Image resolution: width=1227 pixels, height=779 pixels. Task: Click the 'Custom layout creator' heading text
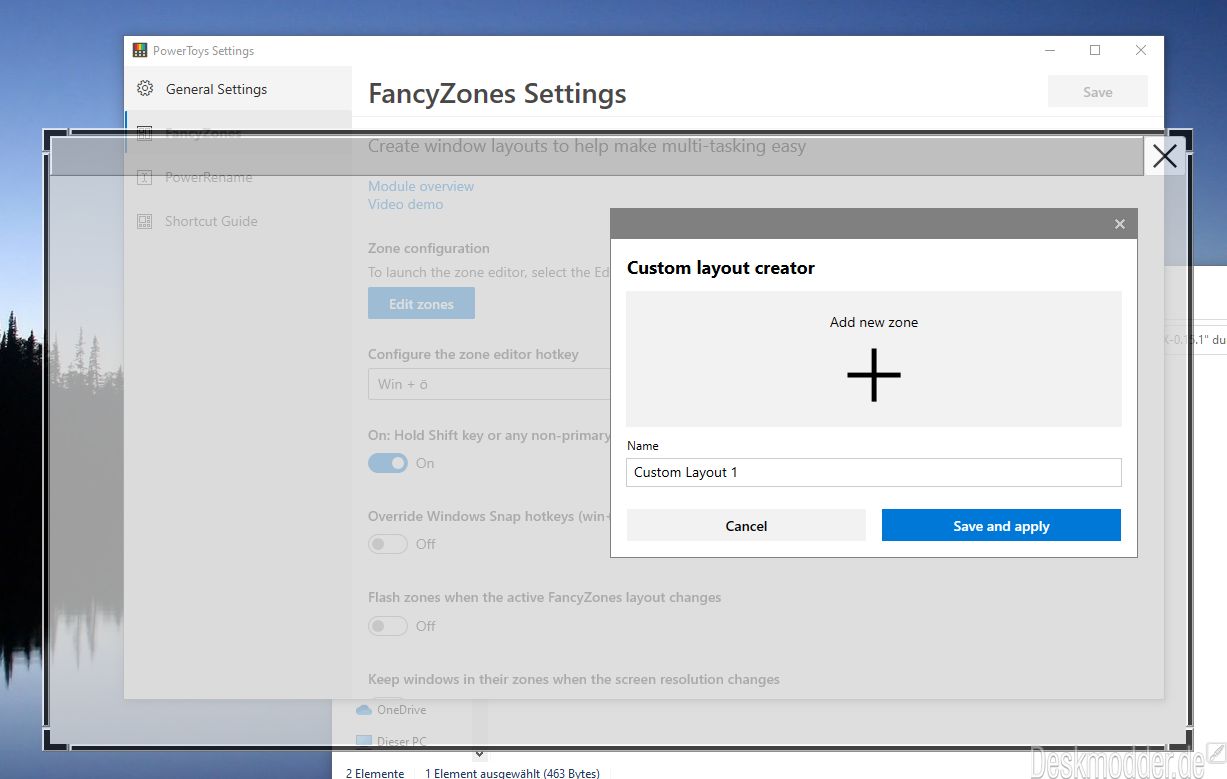coord(721,268)
